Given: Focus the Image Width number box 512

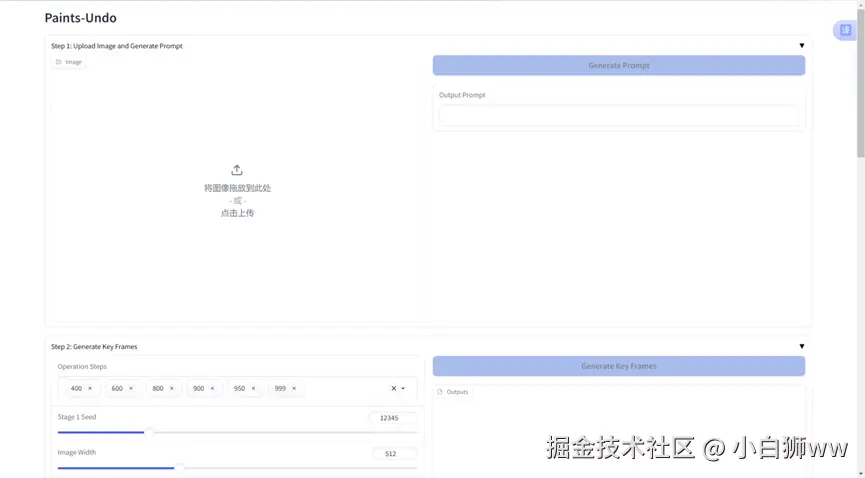Looking at the screenshot, I should 394,454.
